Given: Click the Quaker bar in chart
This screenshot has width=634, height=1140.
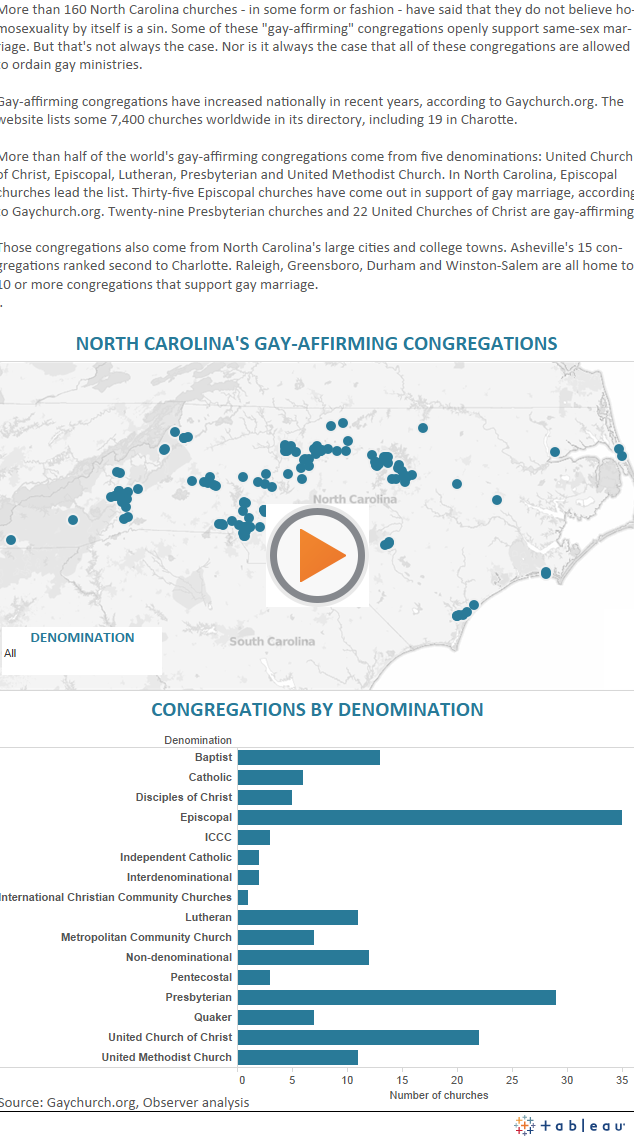Looking at the screenshot, I should click(275, 1017).
